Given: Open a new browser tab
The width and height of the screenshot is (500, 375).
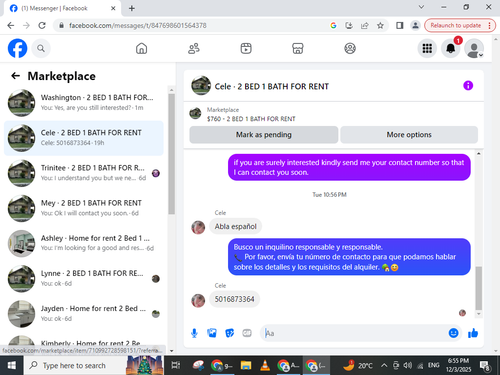Looking at the screenshot, I should click(x=132, y=8).
